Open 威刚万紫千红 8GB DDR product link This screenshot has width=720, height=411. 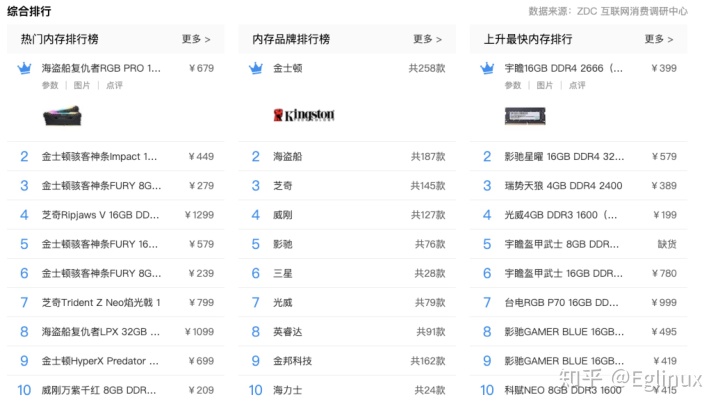[x=99, y=390]
